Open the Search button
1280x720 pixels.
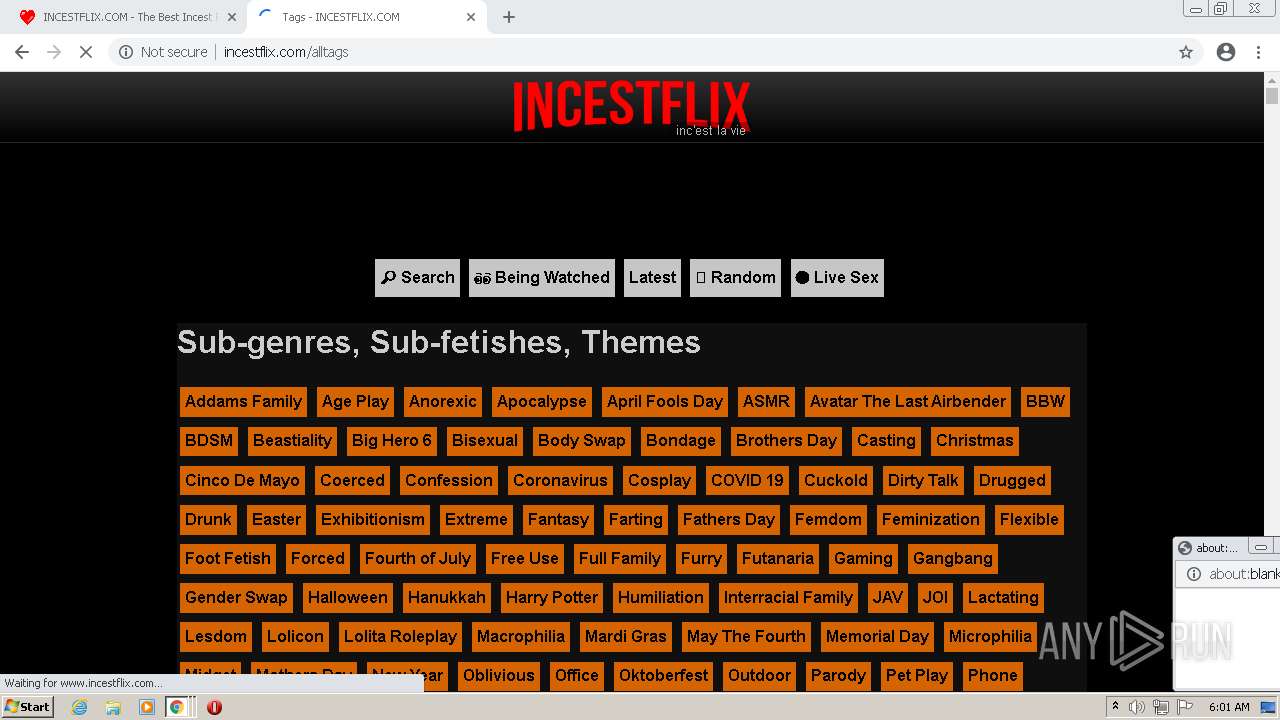(417, 278)
